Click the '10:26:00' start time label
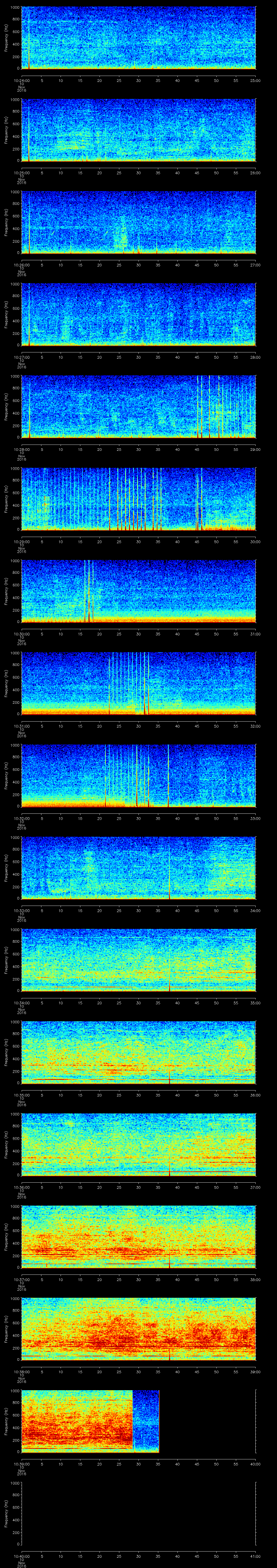 click(x=21, y=265)
